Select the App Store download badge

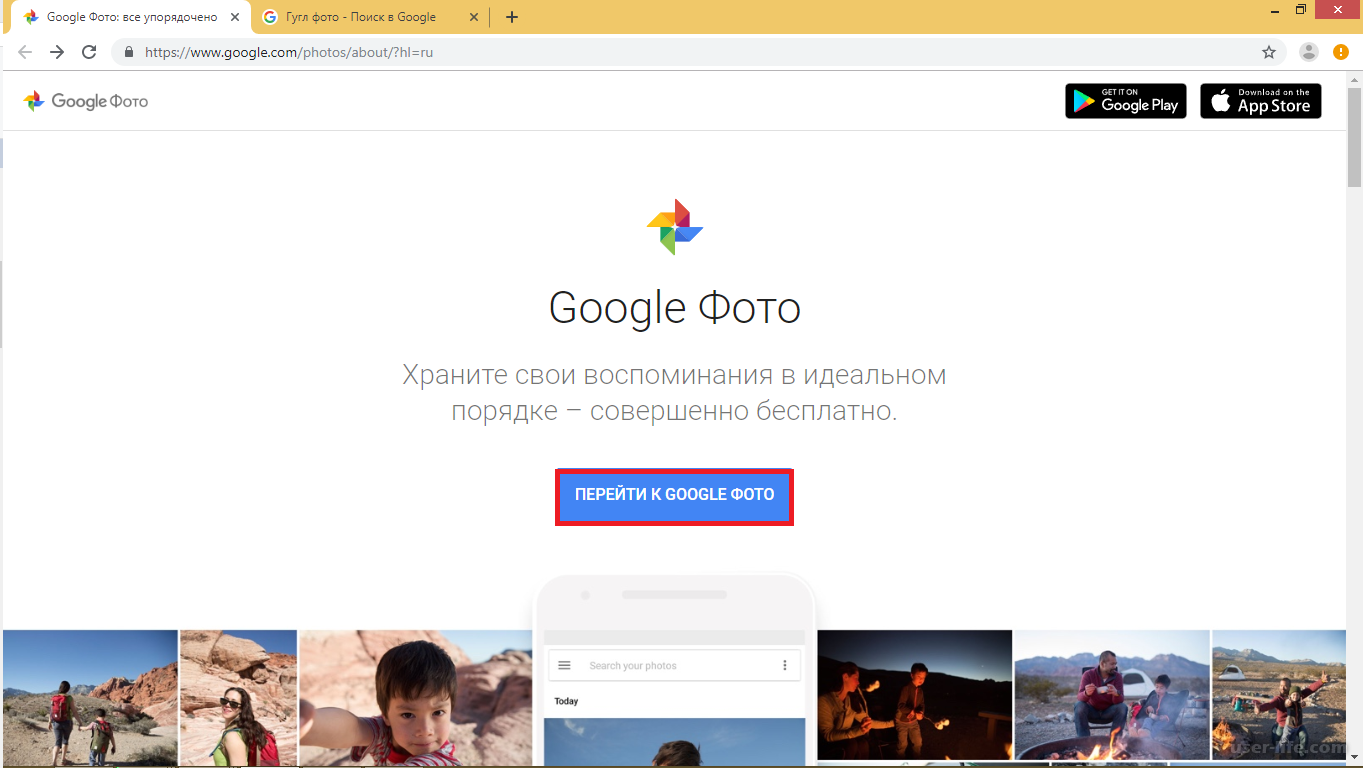coord(1260,101)
